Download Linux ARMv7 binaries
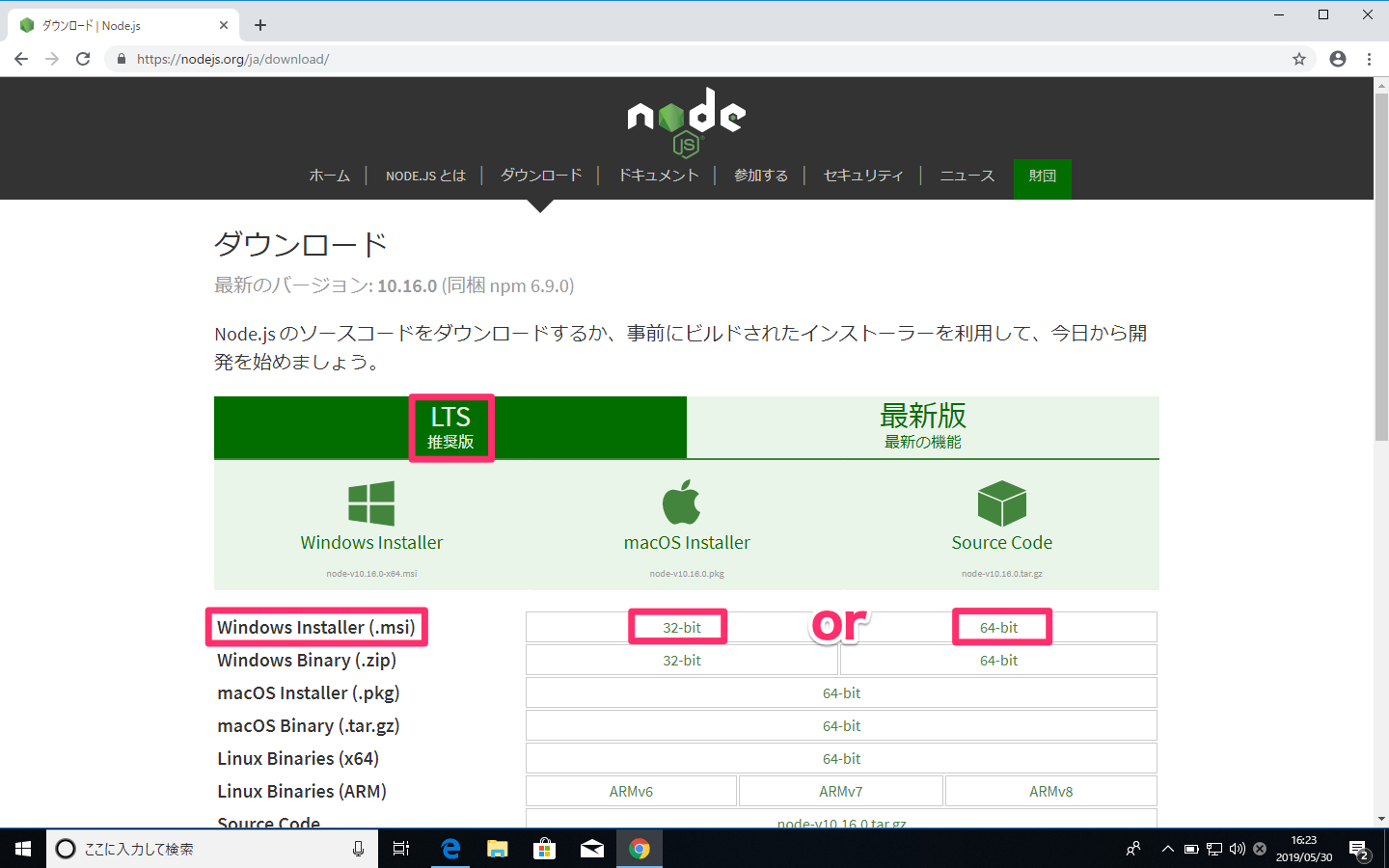Viewport: 1389px width, 868px height. pyautogui.click(x=841, y=792)
